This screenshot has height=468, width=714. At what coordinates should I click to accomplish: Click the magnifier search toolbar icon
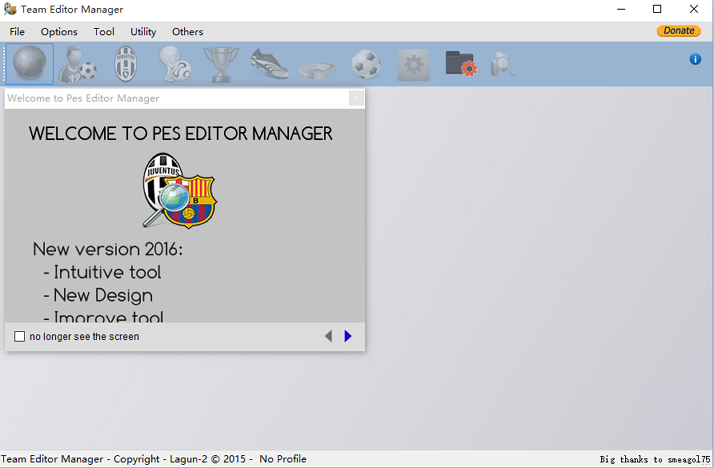tap(503, 64)
